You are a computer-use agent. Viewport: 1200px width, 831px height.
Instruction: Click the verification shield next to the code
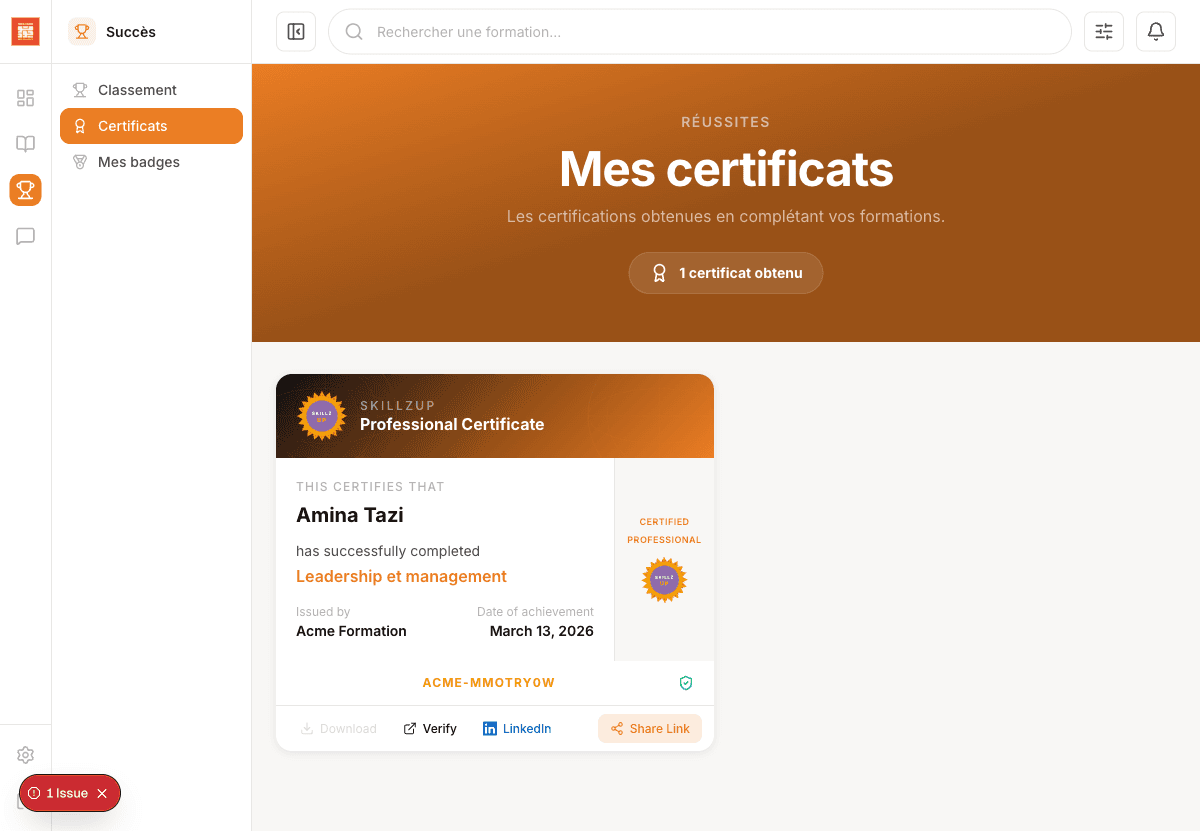(x=686, y=682)
